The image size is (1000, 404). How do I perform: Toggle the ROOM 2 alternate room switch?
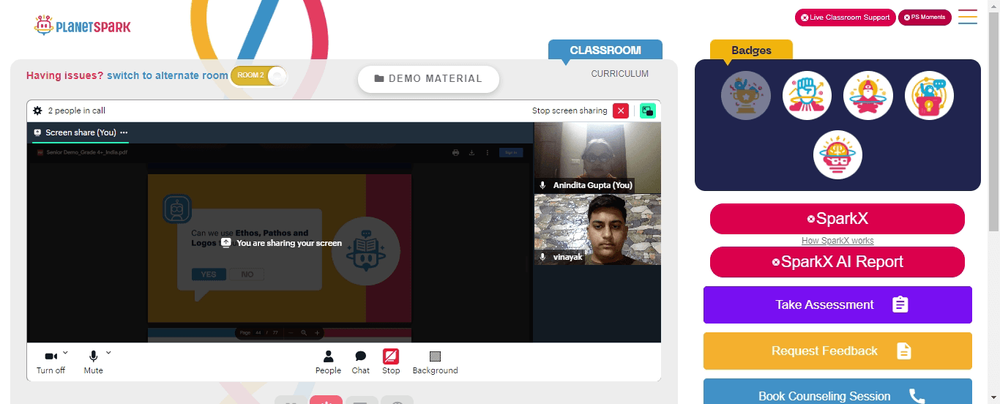tap(258, 75)
